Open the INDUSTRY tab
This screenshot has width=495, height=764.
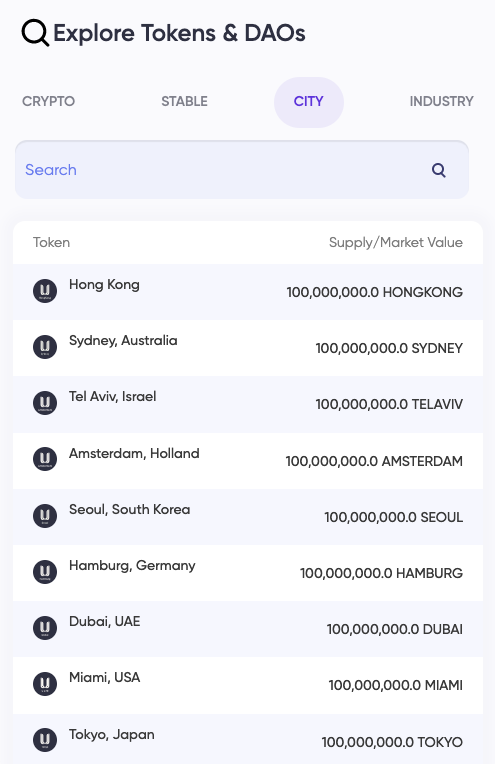click(x=441, y=101)
